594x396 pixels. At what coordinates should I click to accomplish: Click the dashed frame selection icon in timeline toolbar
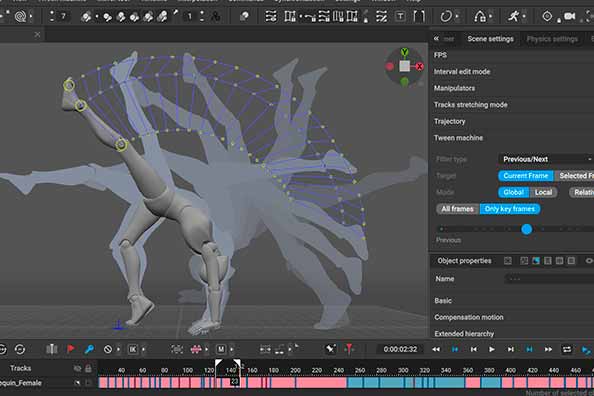point(177,349)
